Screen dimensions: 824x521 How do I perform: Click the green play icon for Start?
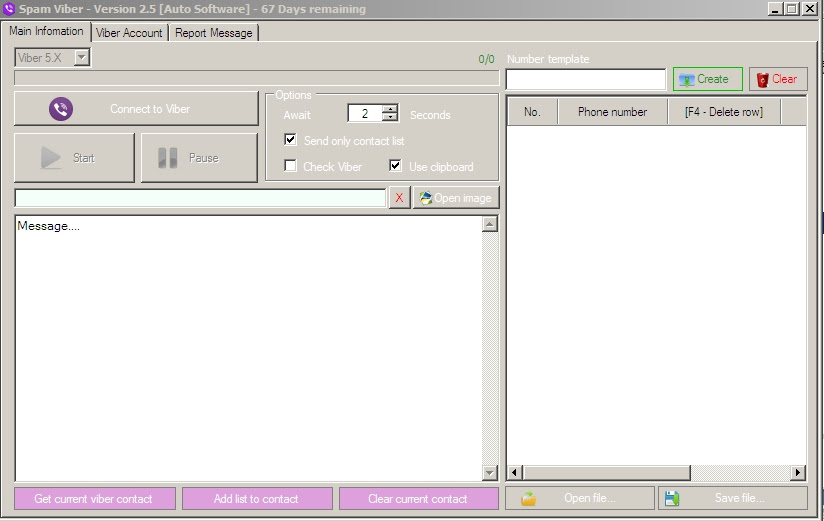[51, 158]
